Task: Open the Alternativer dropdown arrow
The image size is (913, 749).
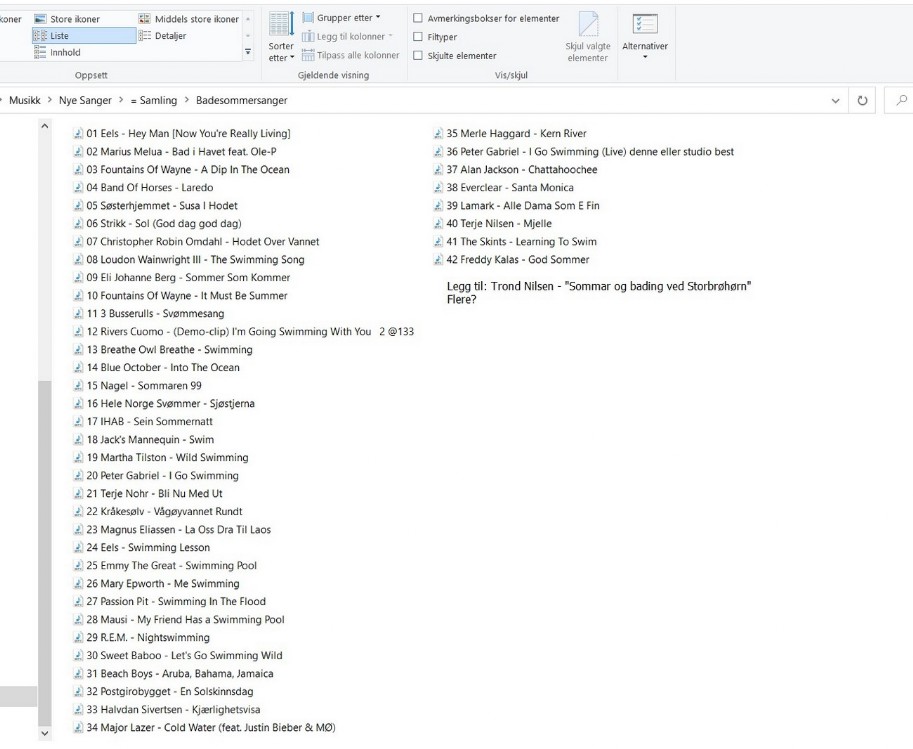Action: (x=645, y=57)
